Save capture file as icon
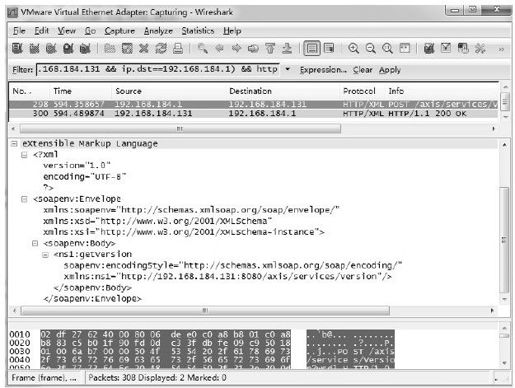This screenshot has height=388, width=515. click(x=127, y=49)
